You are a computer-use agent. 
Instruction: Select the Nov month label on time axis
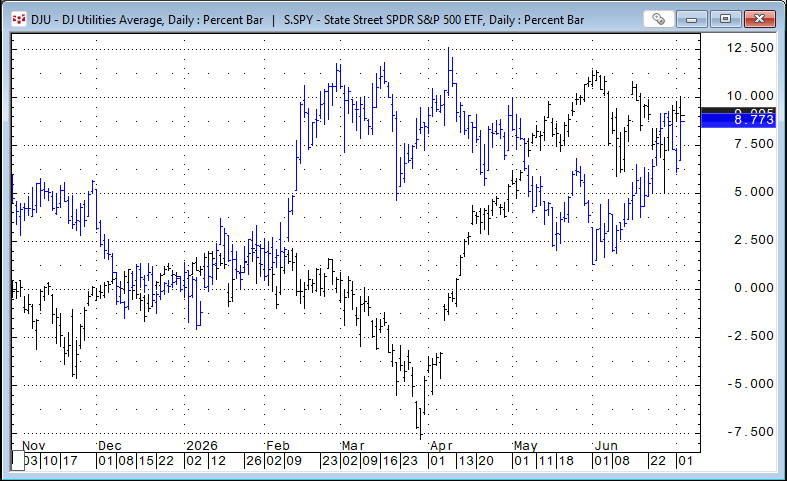[x=34, y=446]
